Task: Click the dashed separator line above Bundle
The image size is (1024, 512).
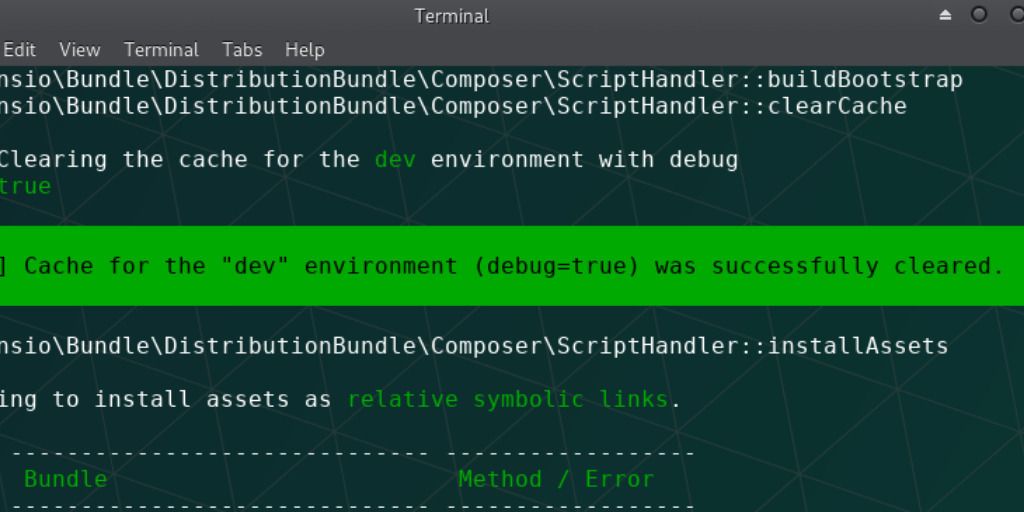Action: [x=353, y=453]
